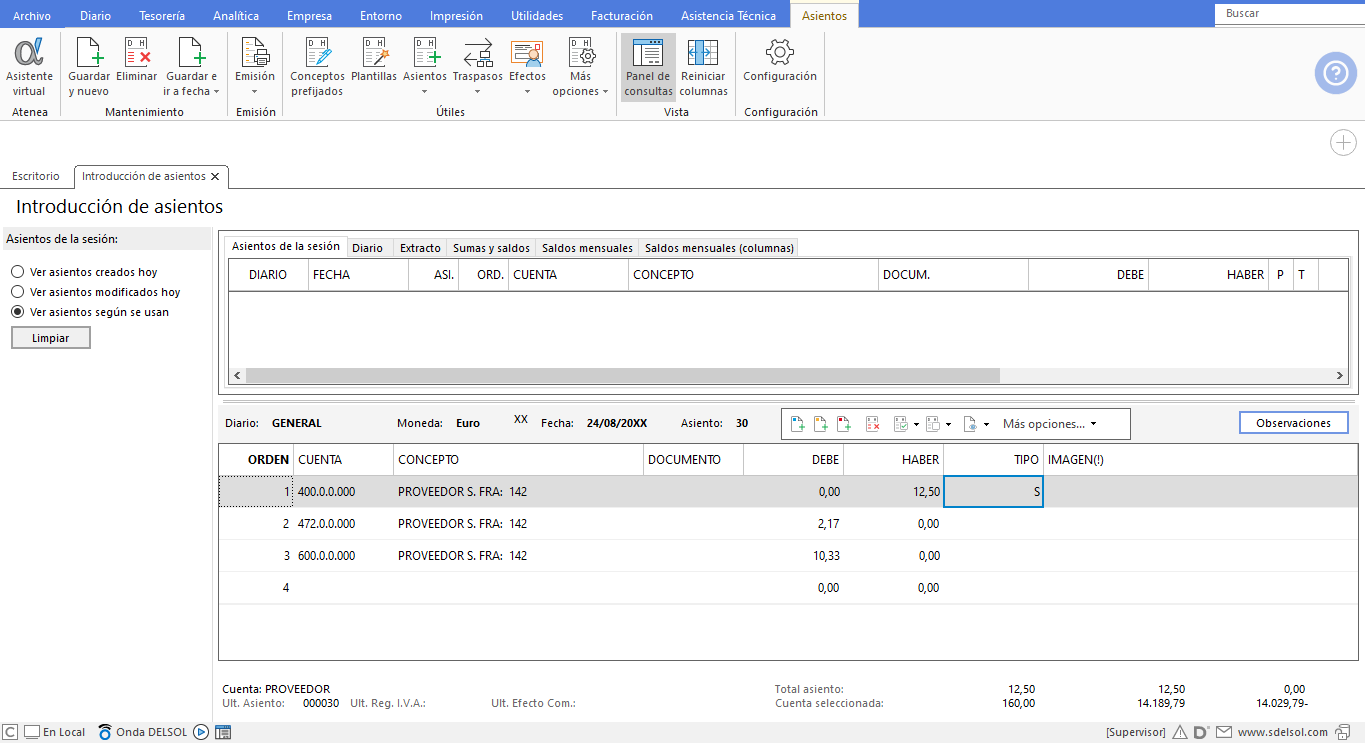Click the Buscar search field

pyautogui.click(x=1289, y=14)
